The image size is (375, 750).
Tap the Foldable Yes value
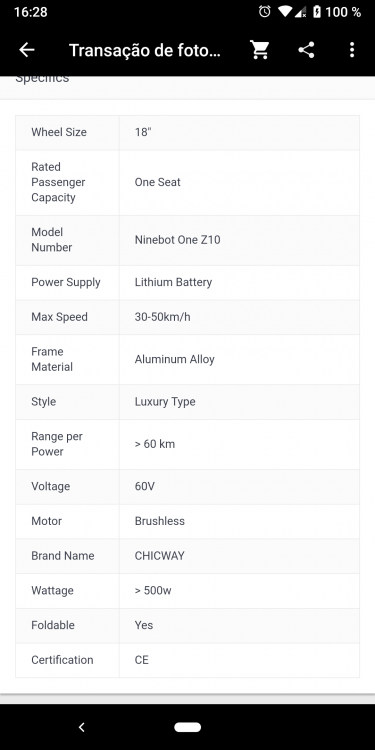[143, 625]
